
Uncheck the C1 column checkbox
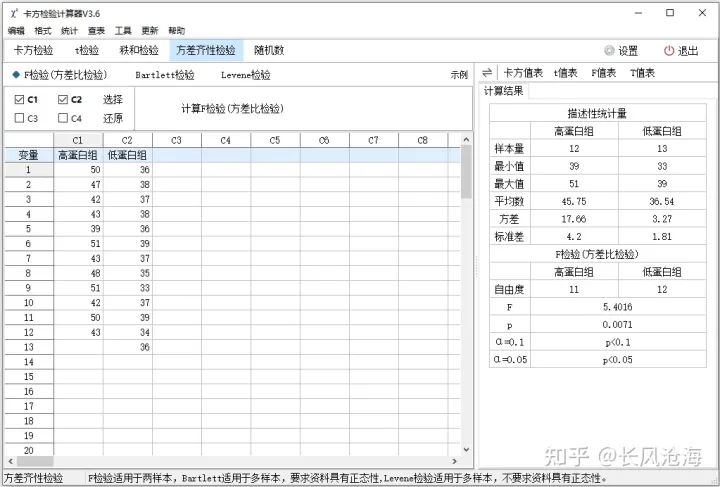19,99
